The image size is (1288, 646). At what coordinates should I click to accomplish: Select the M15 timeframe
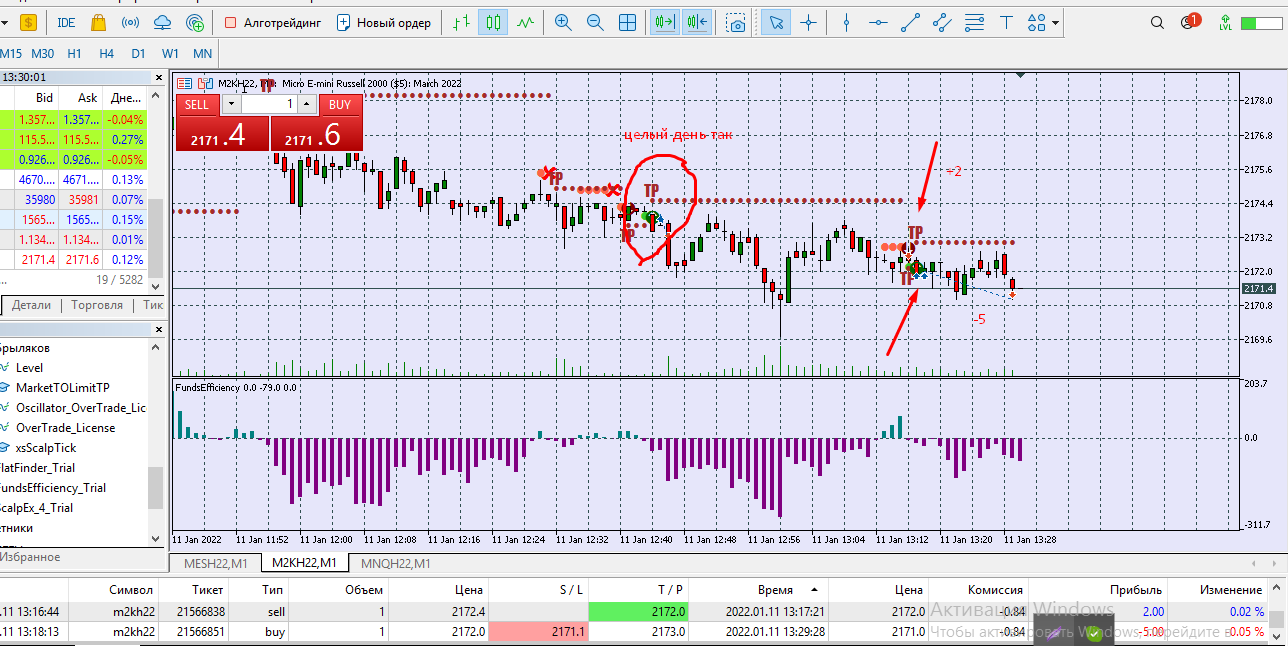pos(10,54)
